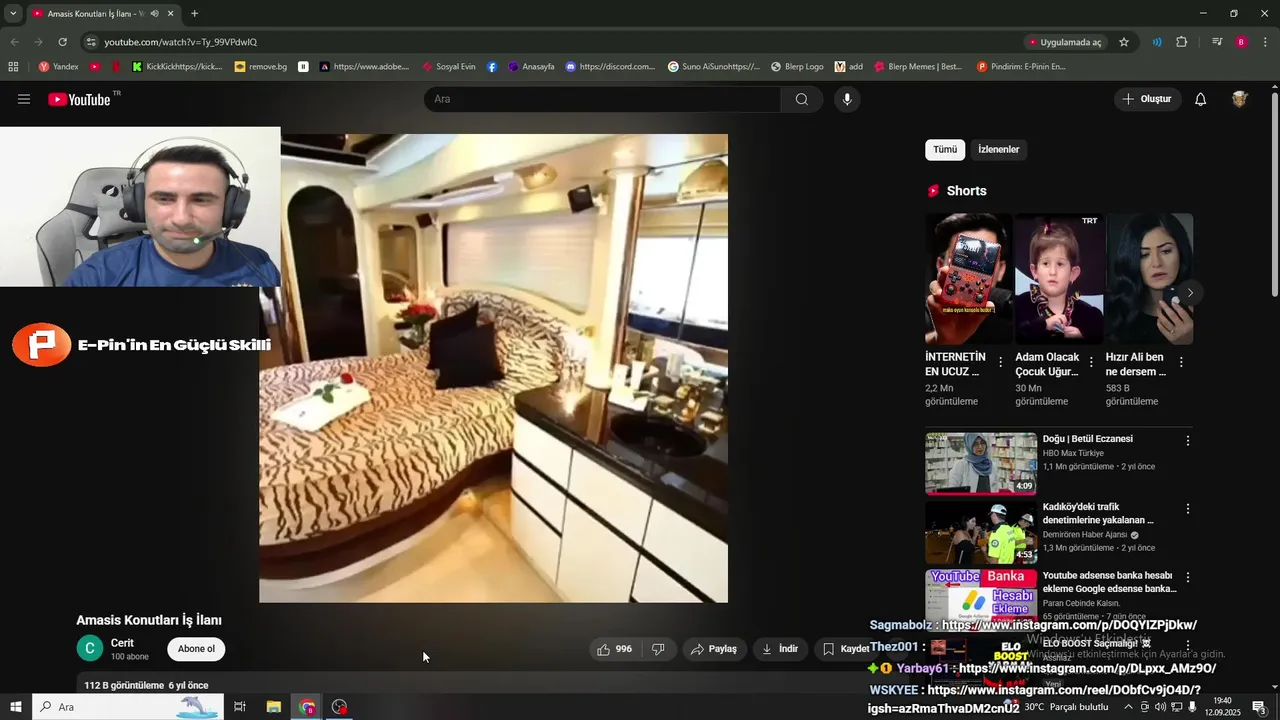Open options for Doğu | Betül Eczanesi video
Viewport: 1280px width, 720px height.
(1188, 441)
